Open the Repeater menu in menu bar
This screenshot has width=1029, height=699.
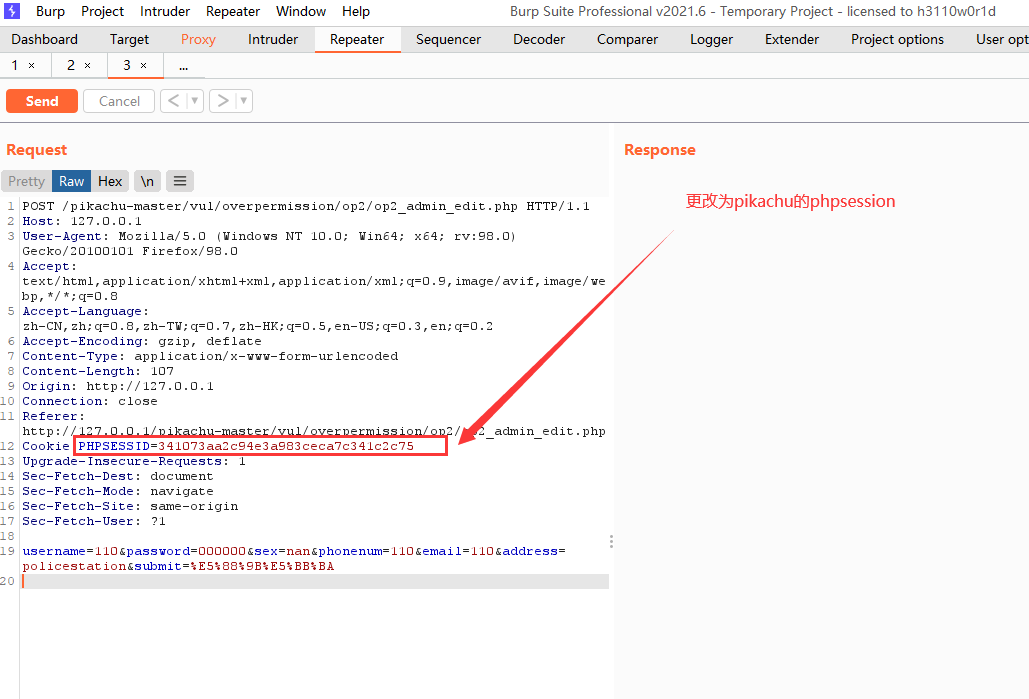point(233,11)
